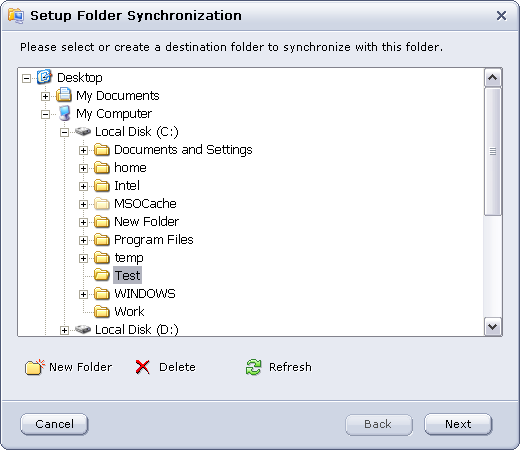Collapse the Local Disk (C:) node
This screenshot has width=520, height=450.
click(x=64, y=132)
